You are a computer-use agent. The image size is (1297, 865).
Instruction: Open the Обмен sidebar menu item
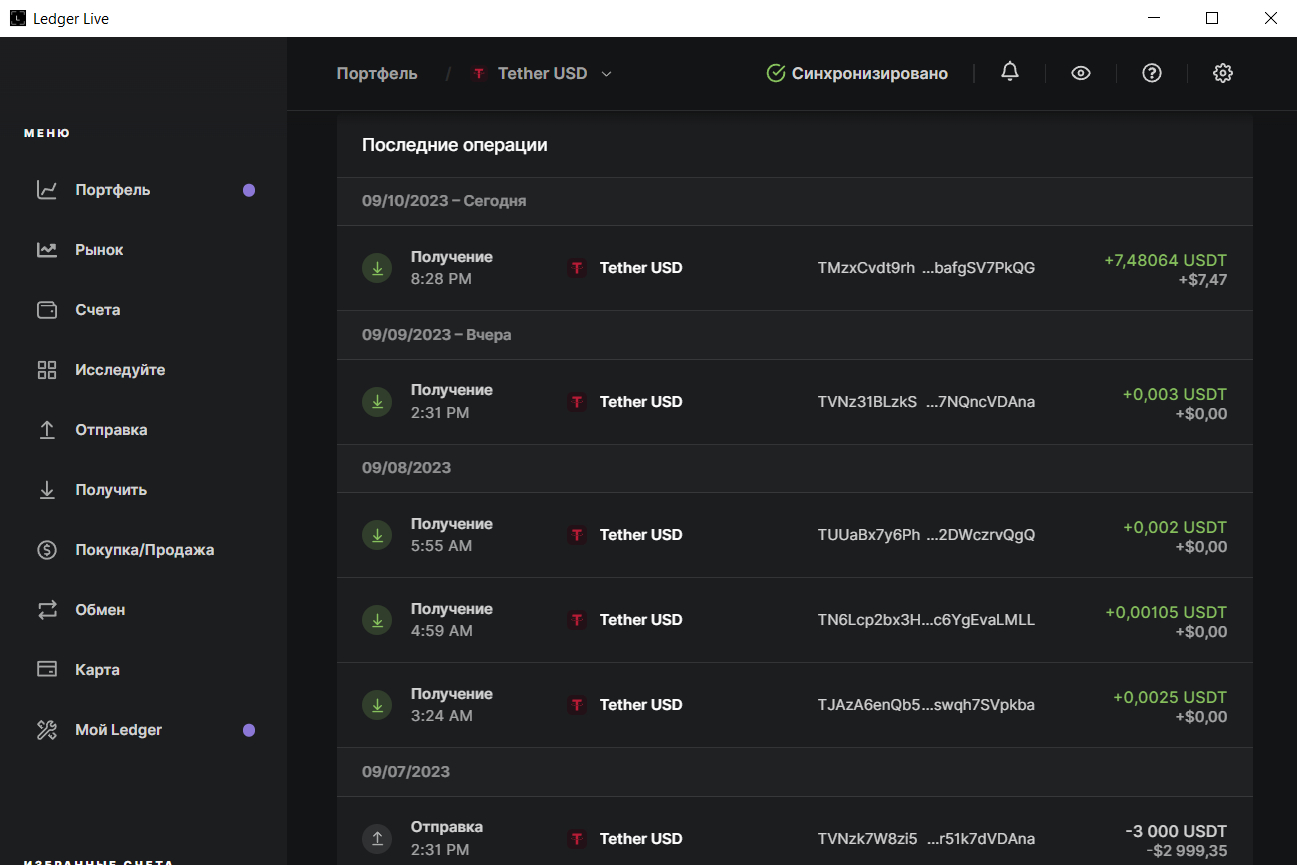pos(143,610)
